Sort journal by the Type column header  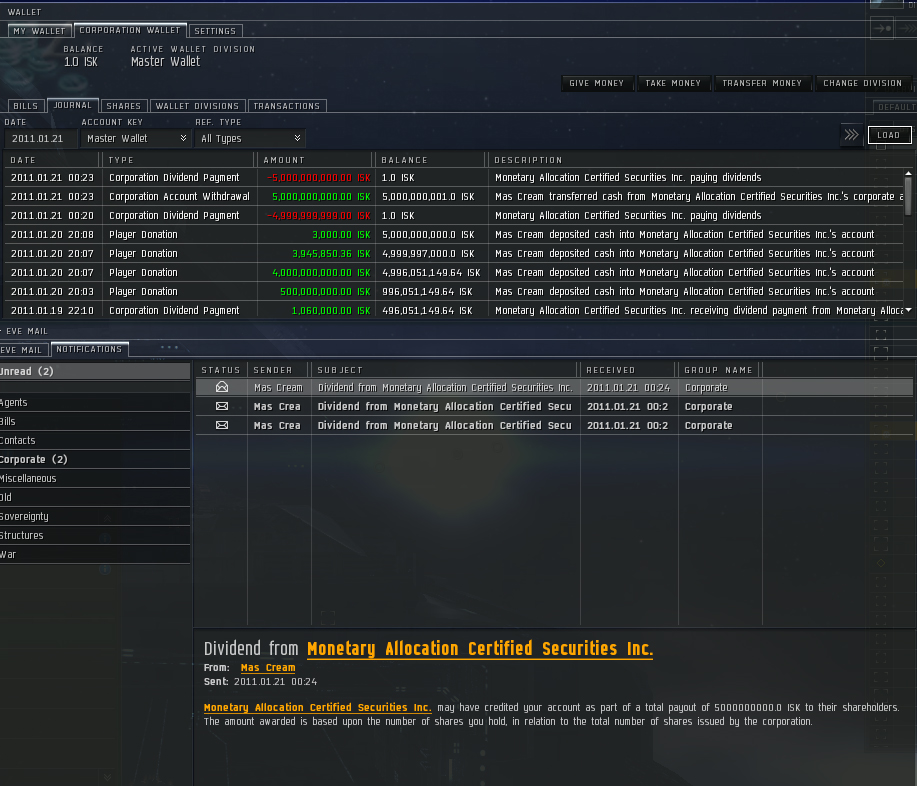click(179, 160)
